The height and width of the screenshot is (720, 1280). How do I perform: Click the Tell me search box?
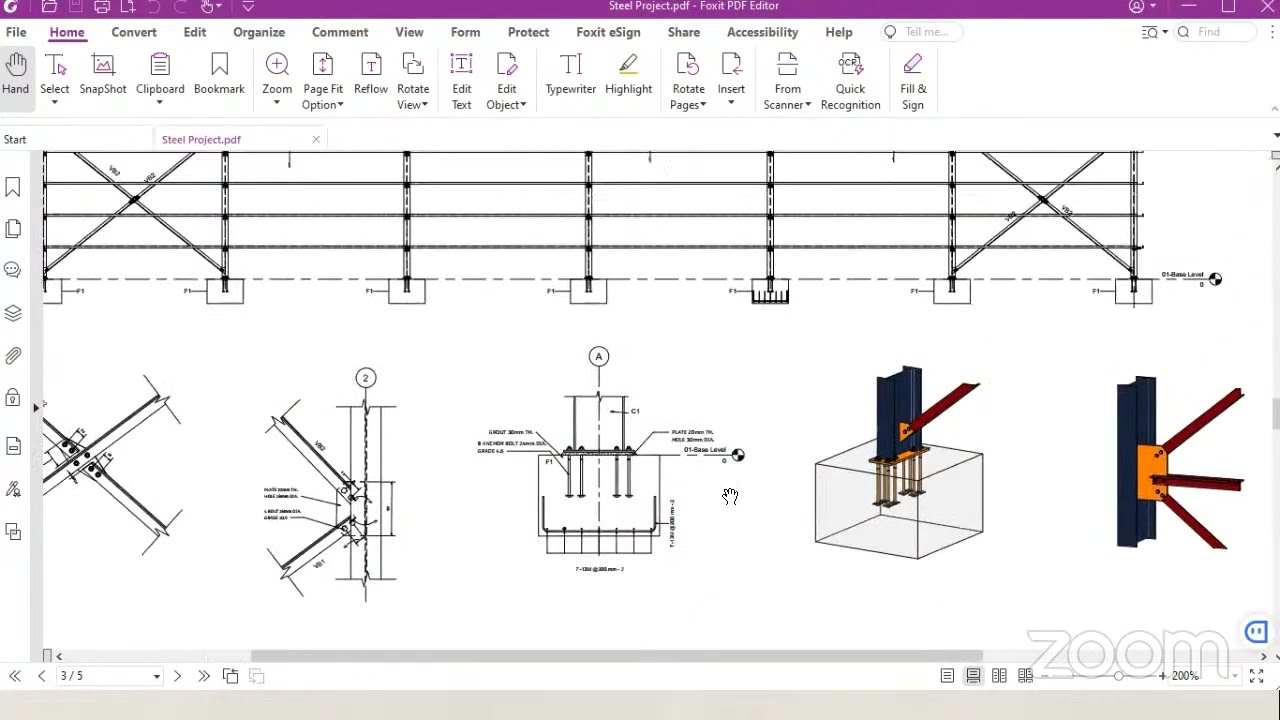pyautogui.click(x=922, y=32)
